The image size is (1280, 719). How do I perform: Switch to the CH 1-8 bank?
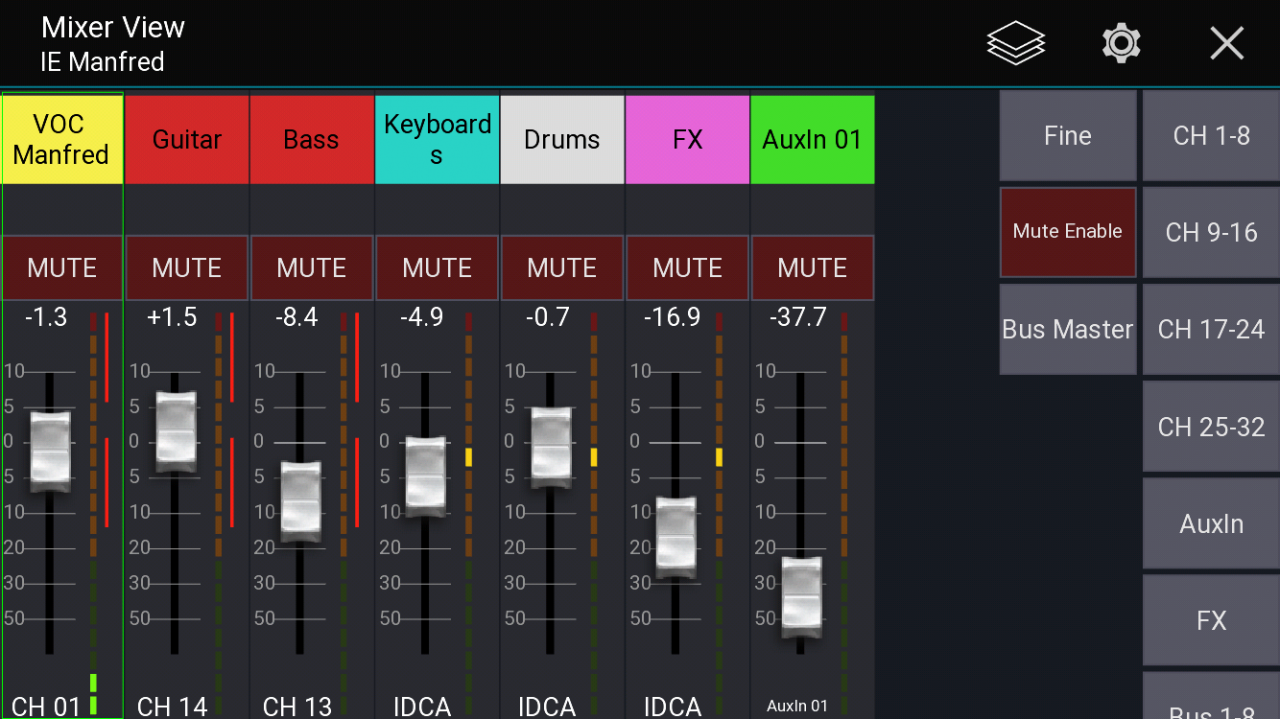(x=1211, y=136)
